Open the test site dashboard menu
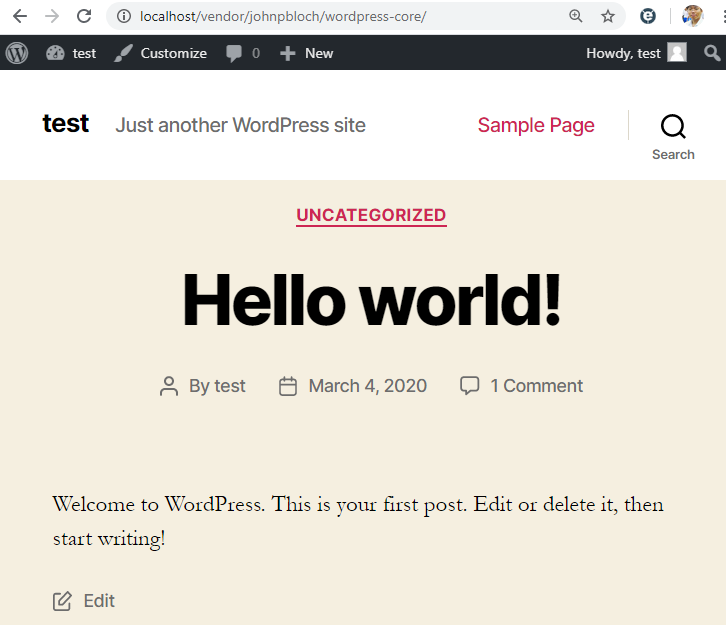The width and height of the screenshot is (726, 625). [71, 53]
